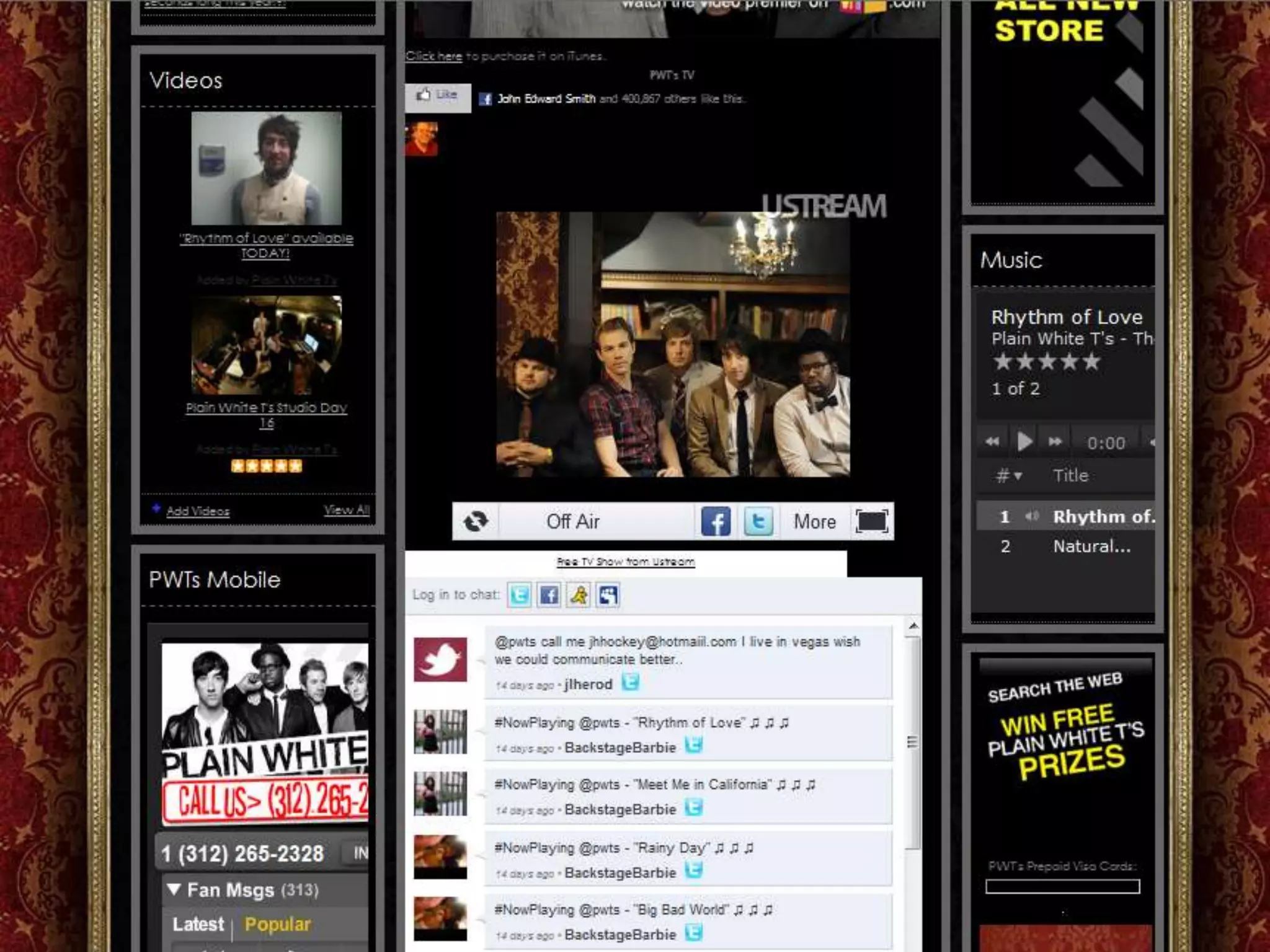Share the stream via the Facebook icon
The width and height of the screenshot is (1270, 952).
point(716,521)
